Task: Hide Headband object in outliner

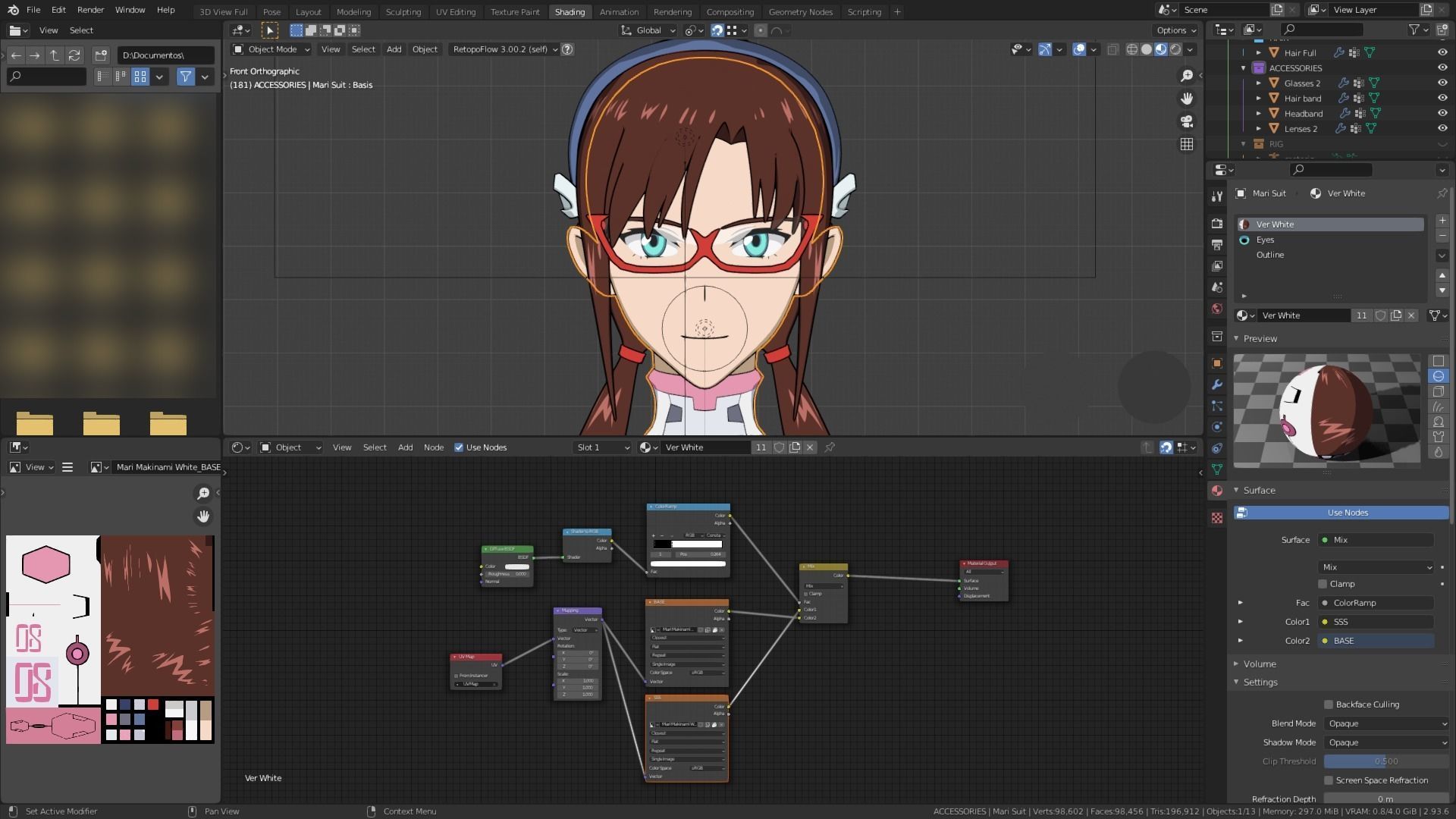Action: pos(1442,113)
